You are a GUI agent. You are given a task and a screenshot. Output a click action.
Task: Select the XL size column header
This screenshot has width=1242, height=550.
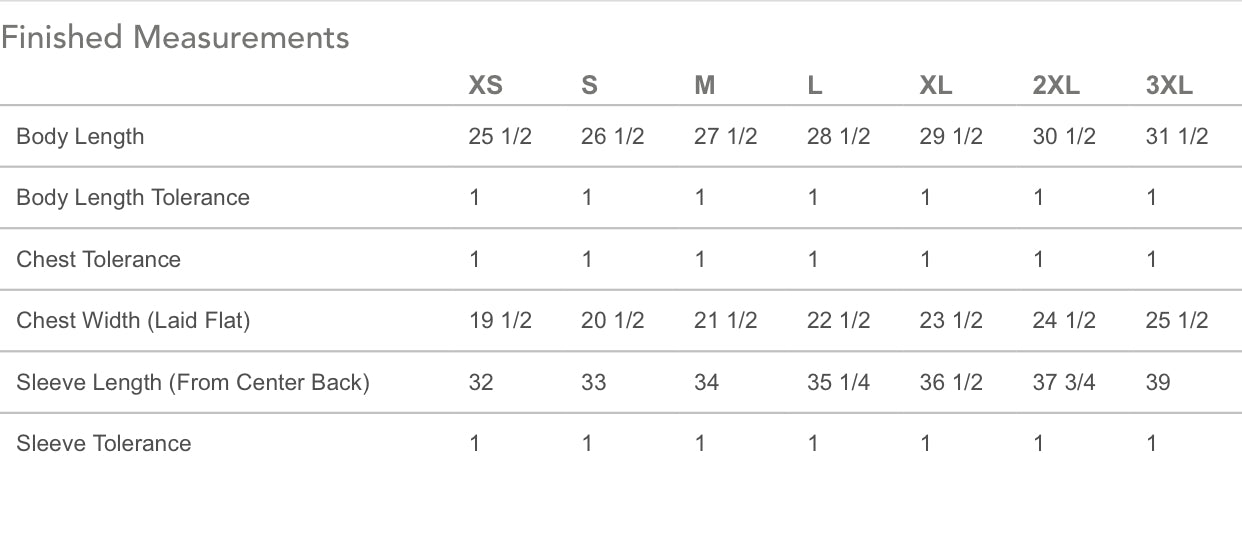coord(935,86)
